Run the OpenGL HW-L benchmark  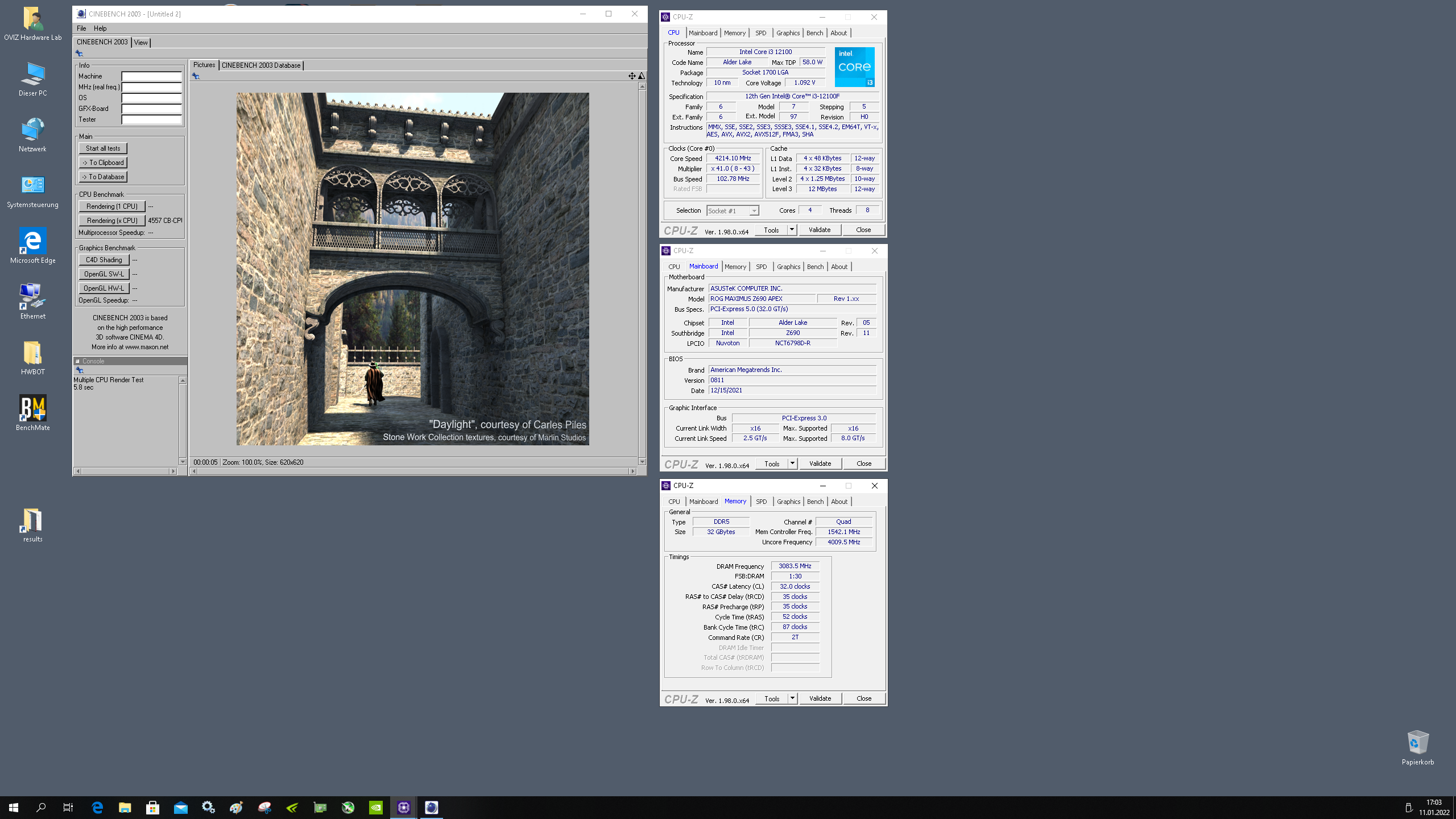click(x=104, y=288)
